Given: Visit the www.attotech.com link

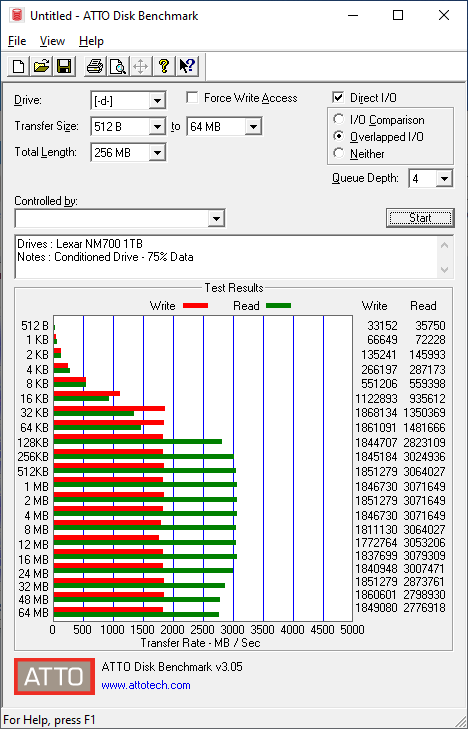Looking at the screenshot, I should [x=146, y=685].
